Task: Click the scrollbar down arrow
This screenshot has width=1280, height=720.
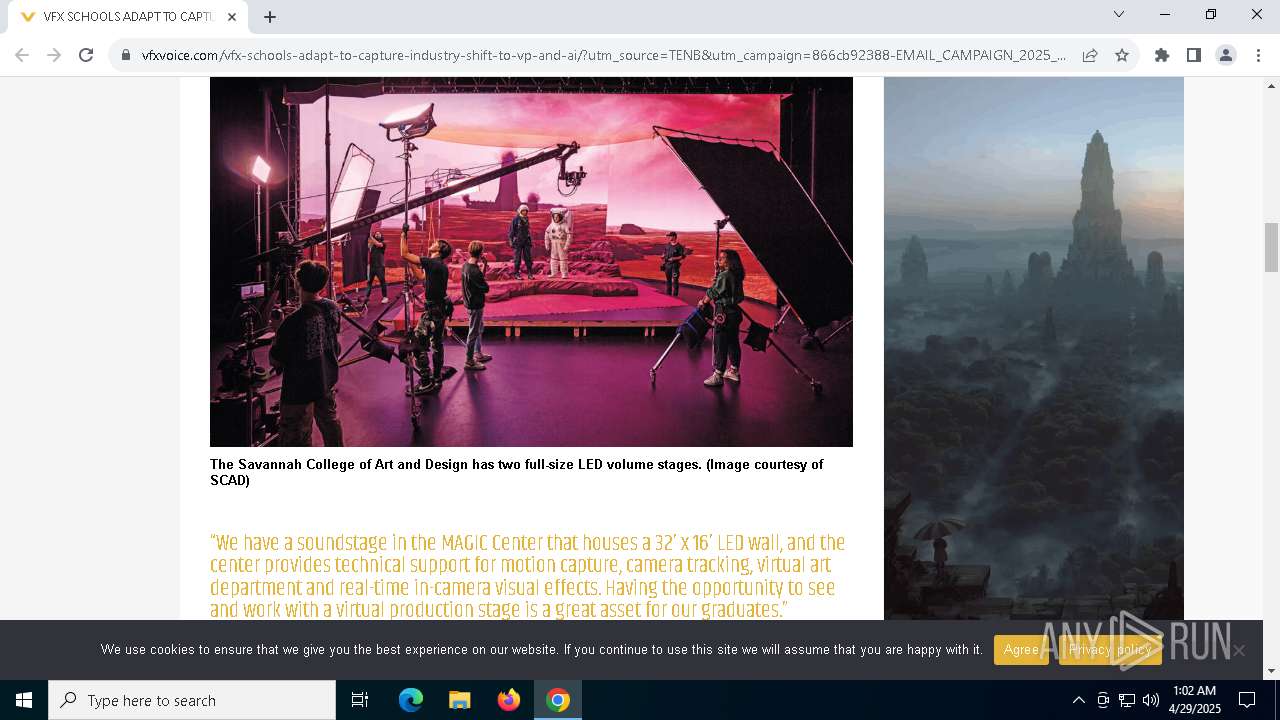Action: click(1271, 671)
